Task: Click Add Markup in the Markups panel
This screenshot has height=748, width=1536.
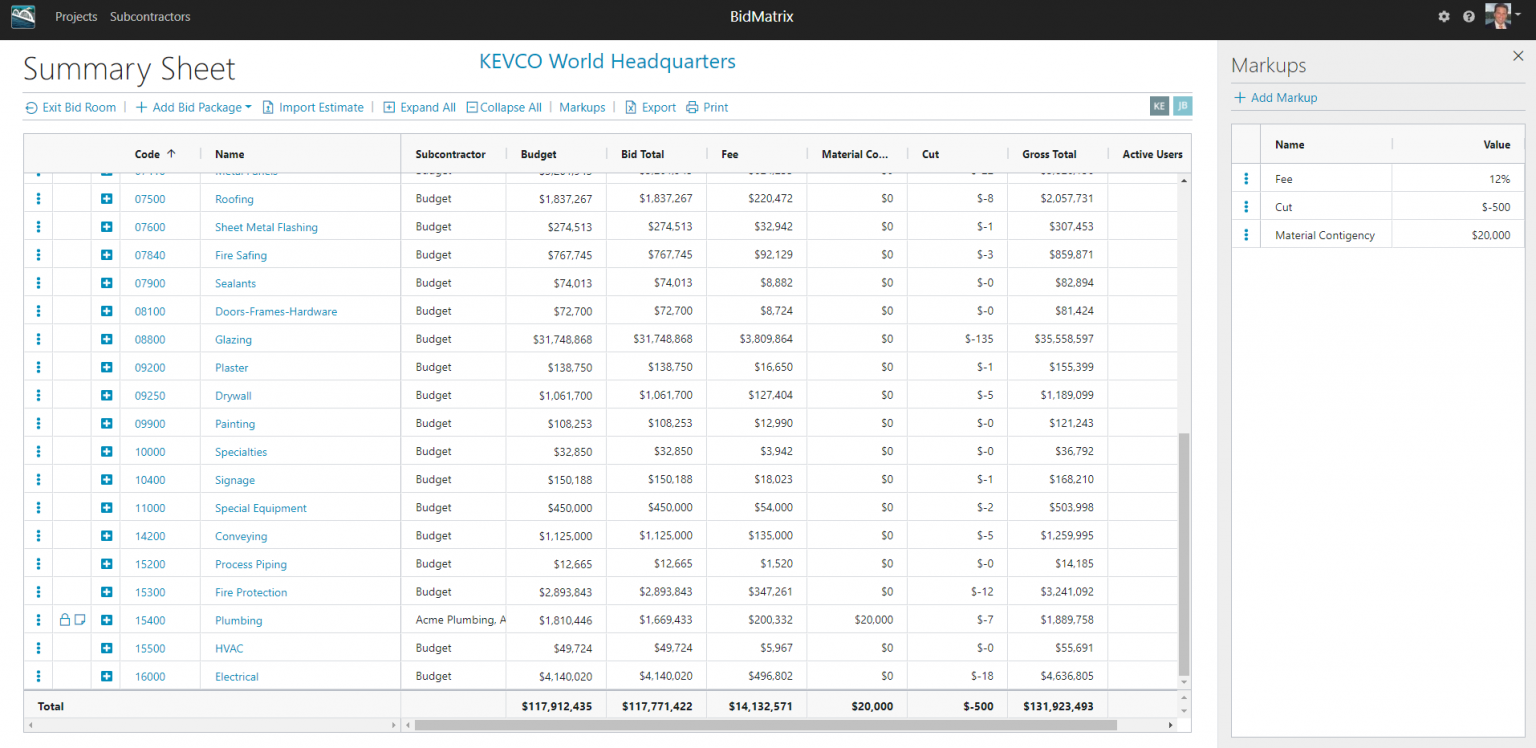Action: click(x=1276, y=98)
